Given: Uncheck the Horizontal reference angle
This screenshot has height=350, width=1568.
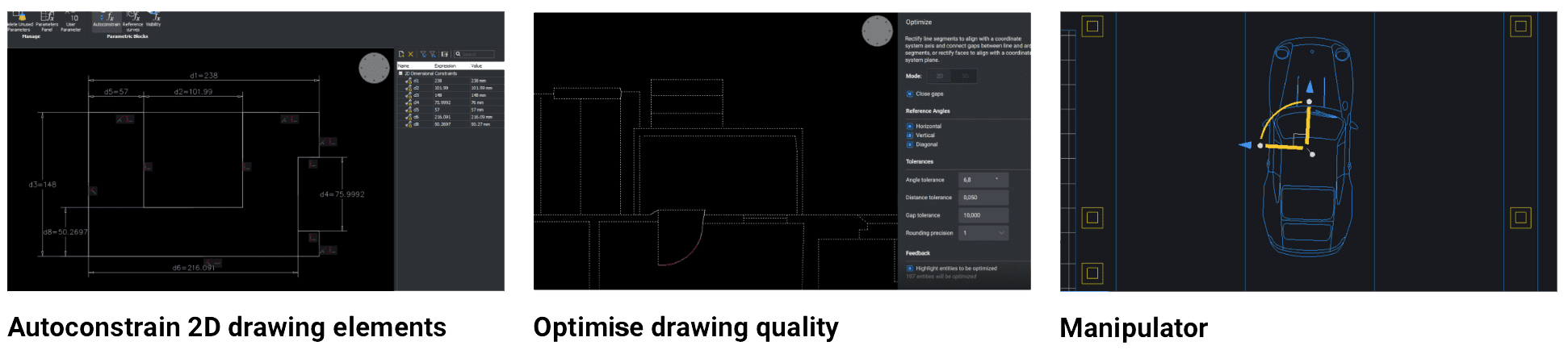Looking at the screenshot, I should [x=910, y=127].
